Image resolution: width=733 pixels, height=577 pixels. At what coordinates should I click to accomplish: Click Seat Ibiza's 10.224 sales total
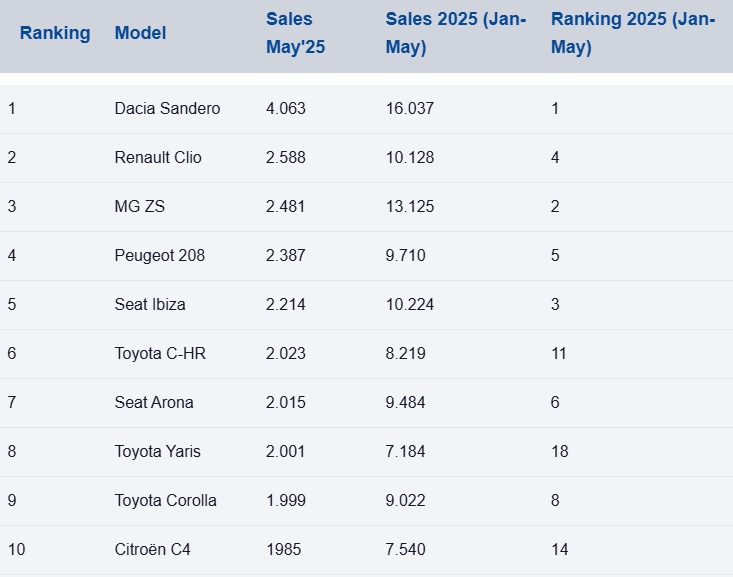410,304
